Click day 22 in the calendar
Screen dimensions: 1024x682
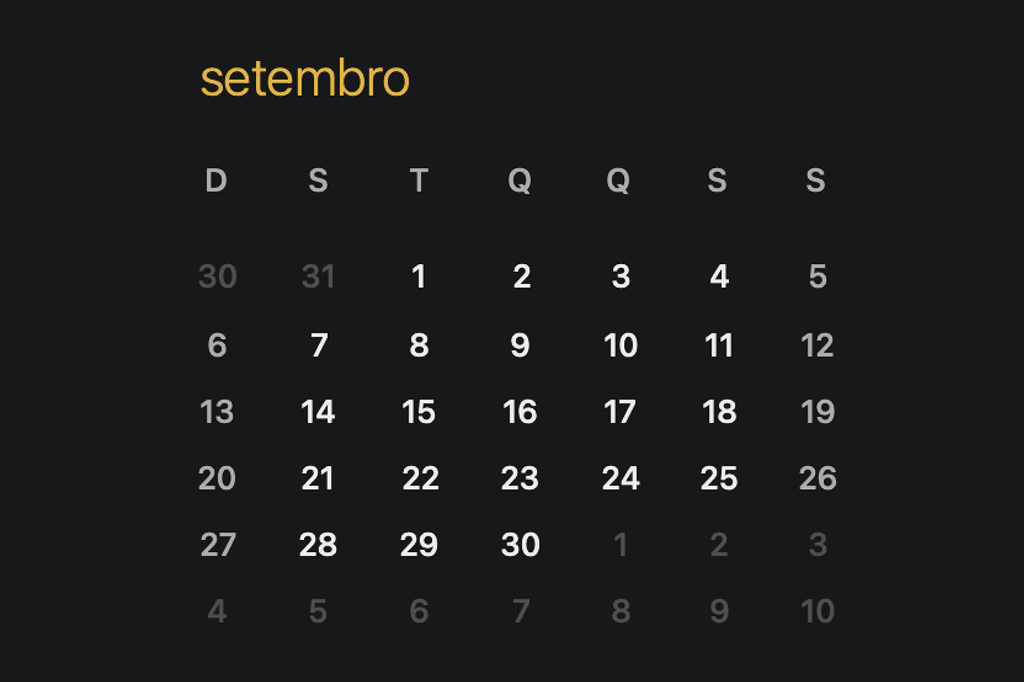(x=420, y=479)
